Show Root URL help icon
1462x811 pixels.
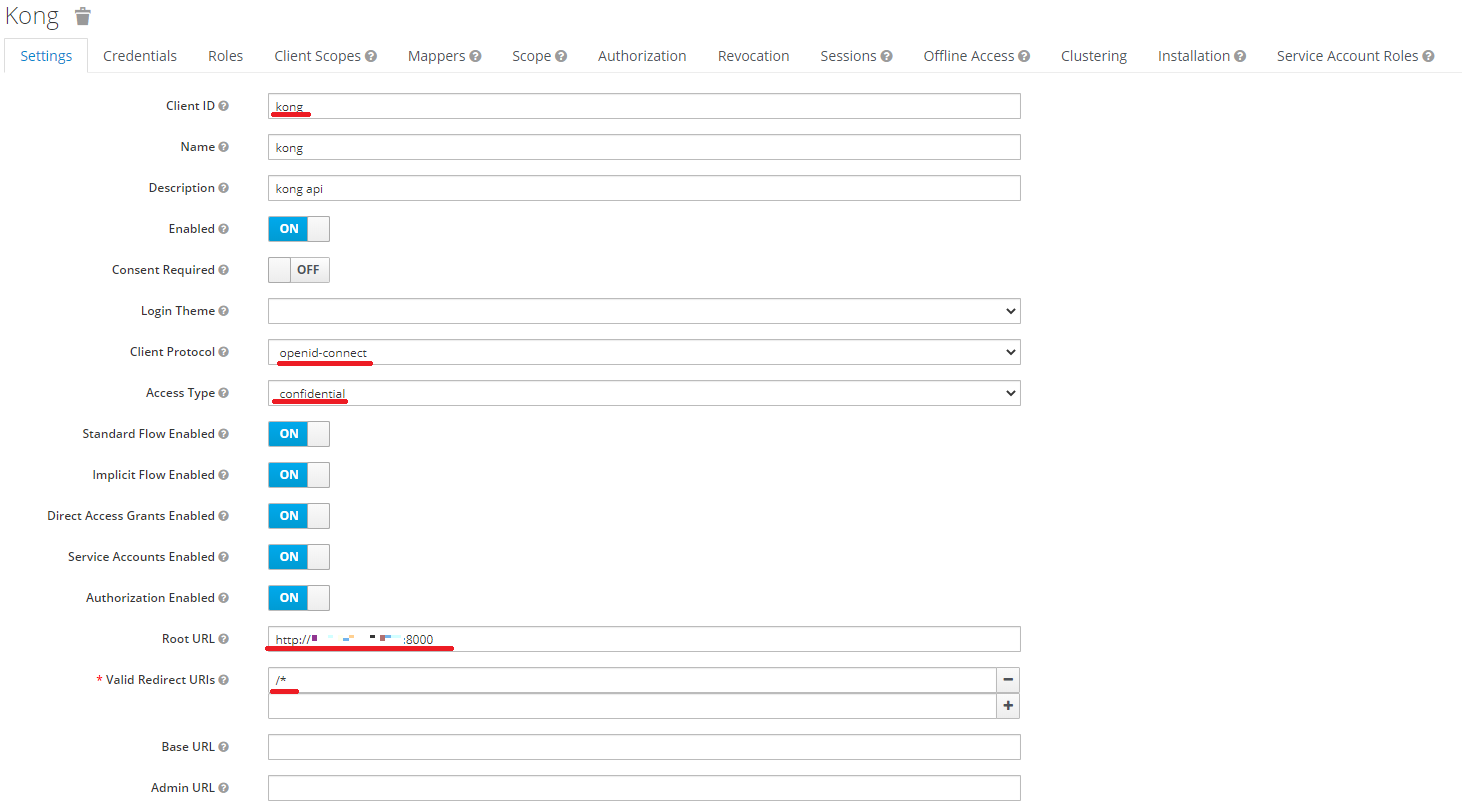coord(224,639)
